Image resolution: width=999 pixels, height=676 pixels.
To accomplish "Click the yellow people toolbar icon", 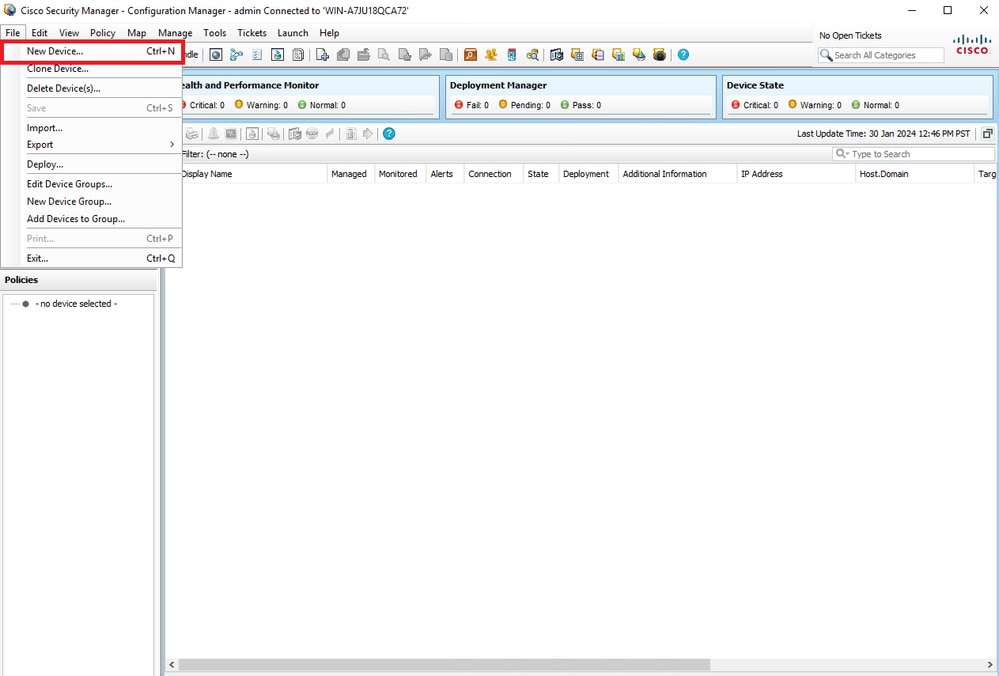I will click(x=491, y=55).
